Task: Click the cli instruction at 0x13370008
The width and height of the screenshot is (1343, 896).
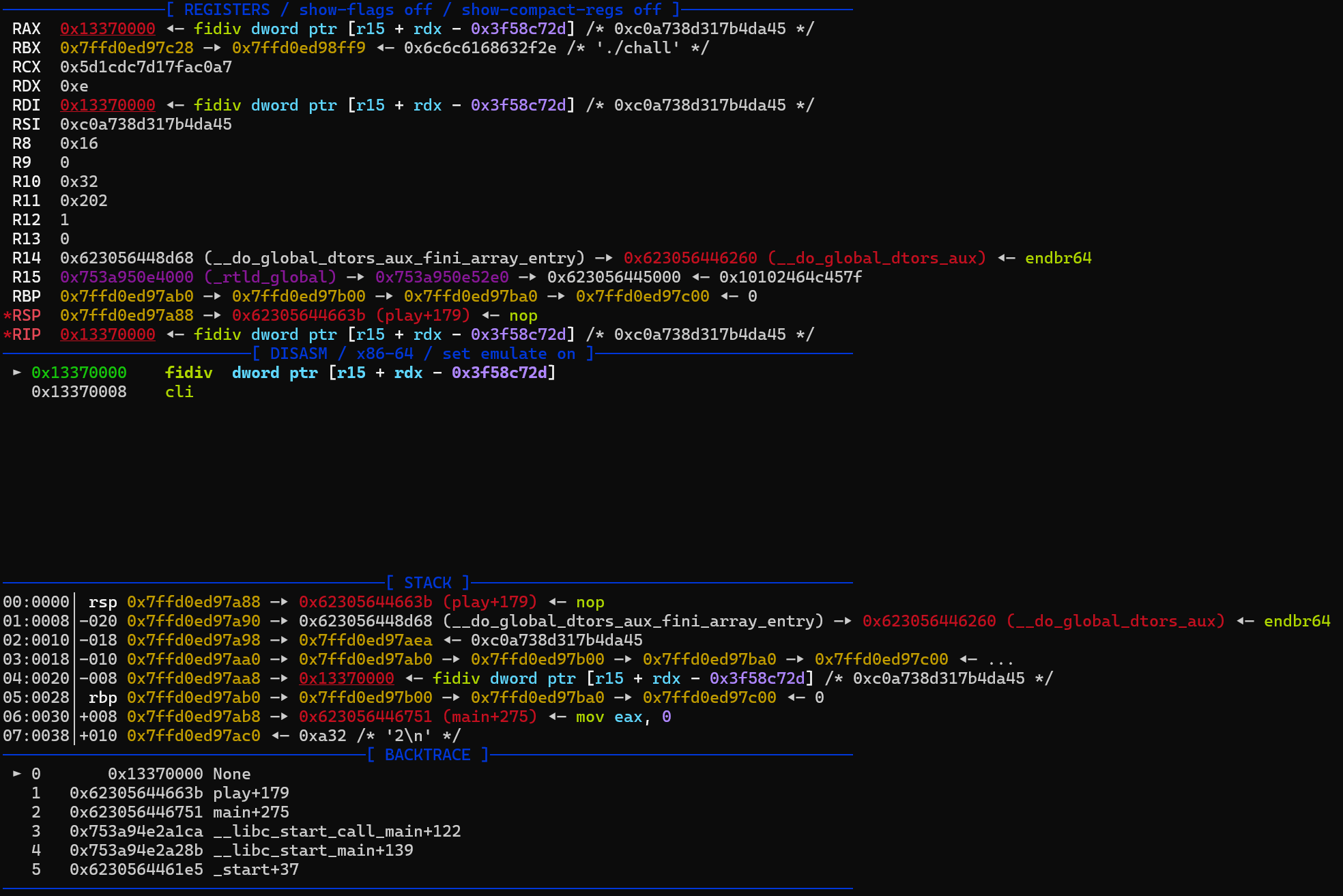Action: (x=179, y=392)
